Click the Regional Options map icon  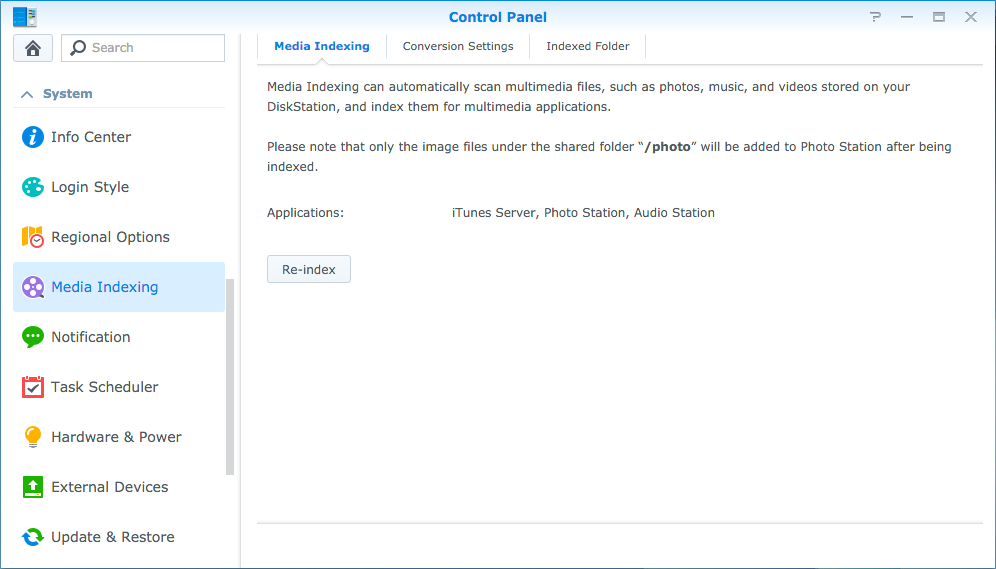tap(33, 237)
